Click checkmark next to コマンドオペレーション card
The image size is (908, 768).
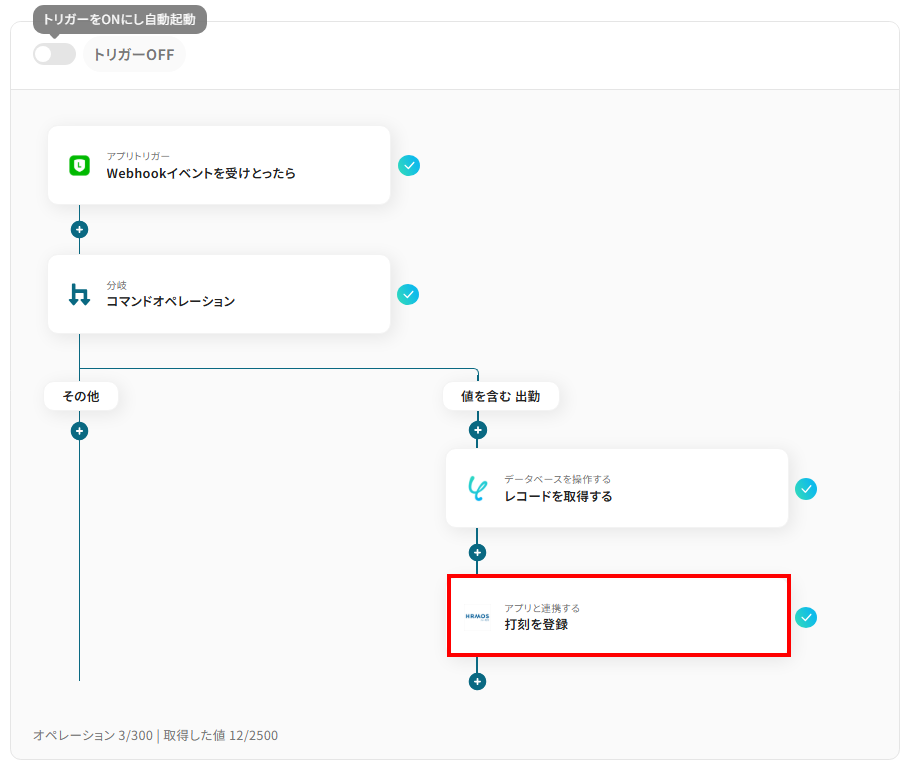pos(408,295)
